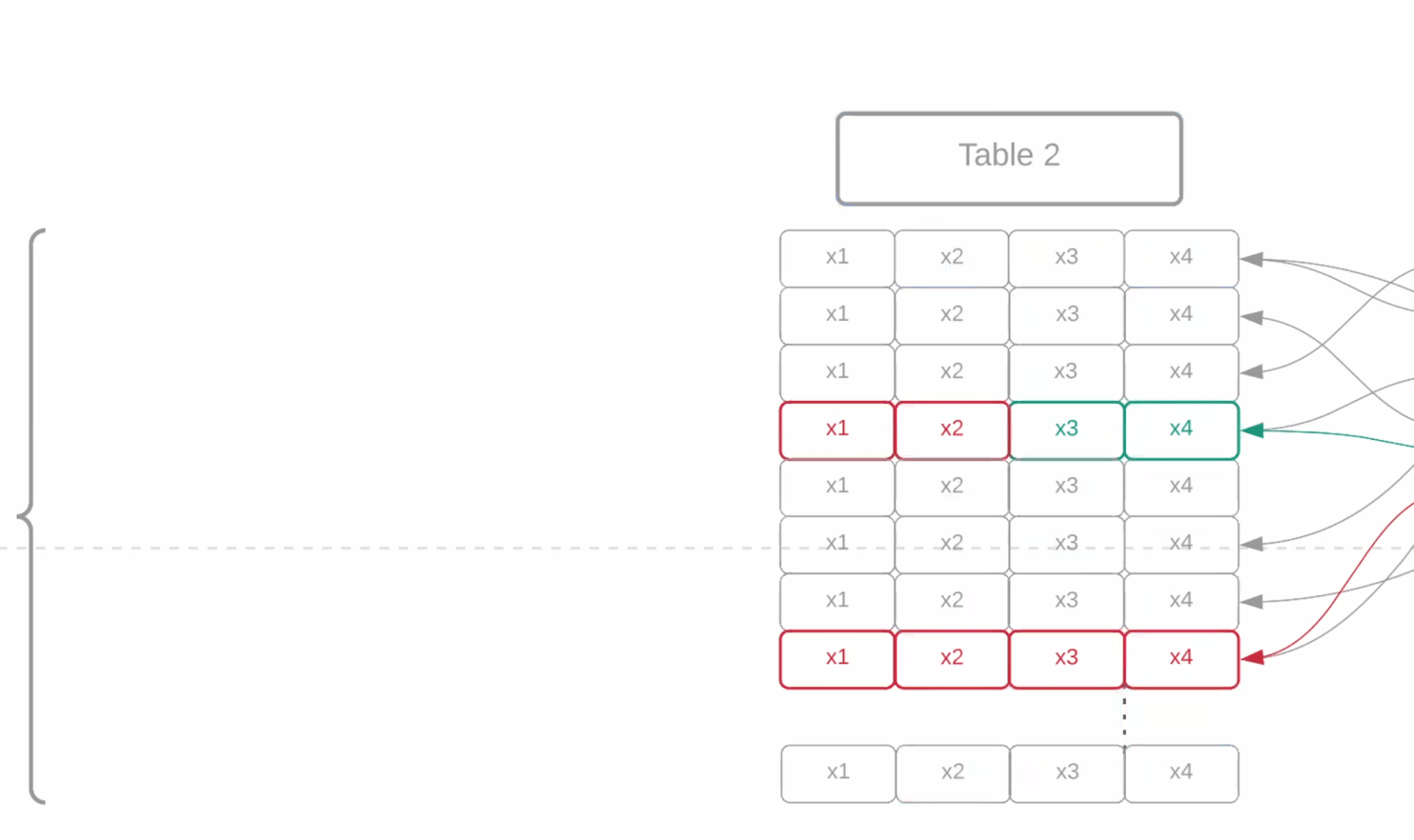Click the red x4 cell
1414x840 pixels.
(1181, 659)
